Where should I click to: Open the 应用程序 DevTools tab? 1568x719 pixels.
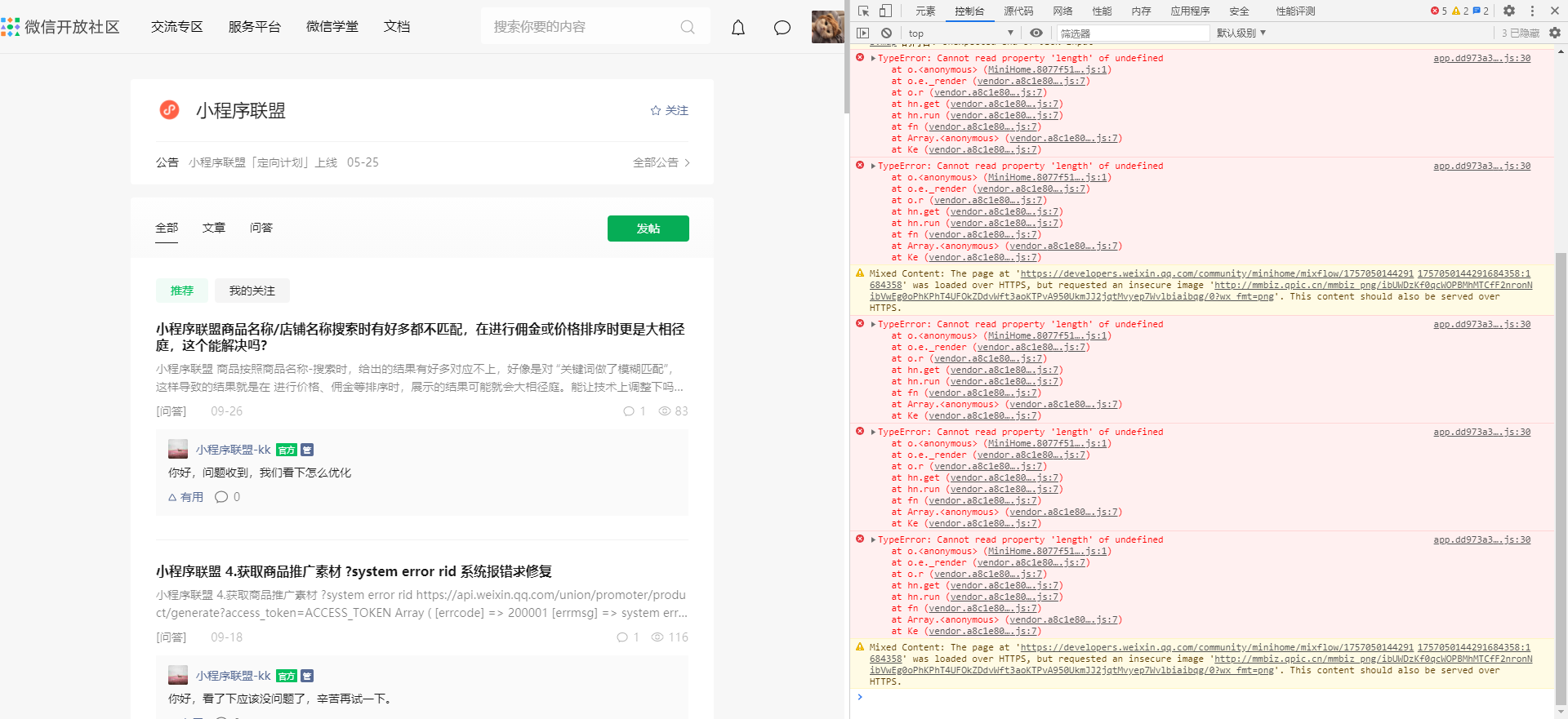tap(1190, 11)
